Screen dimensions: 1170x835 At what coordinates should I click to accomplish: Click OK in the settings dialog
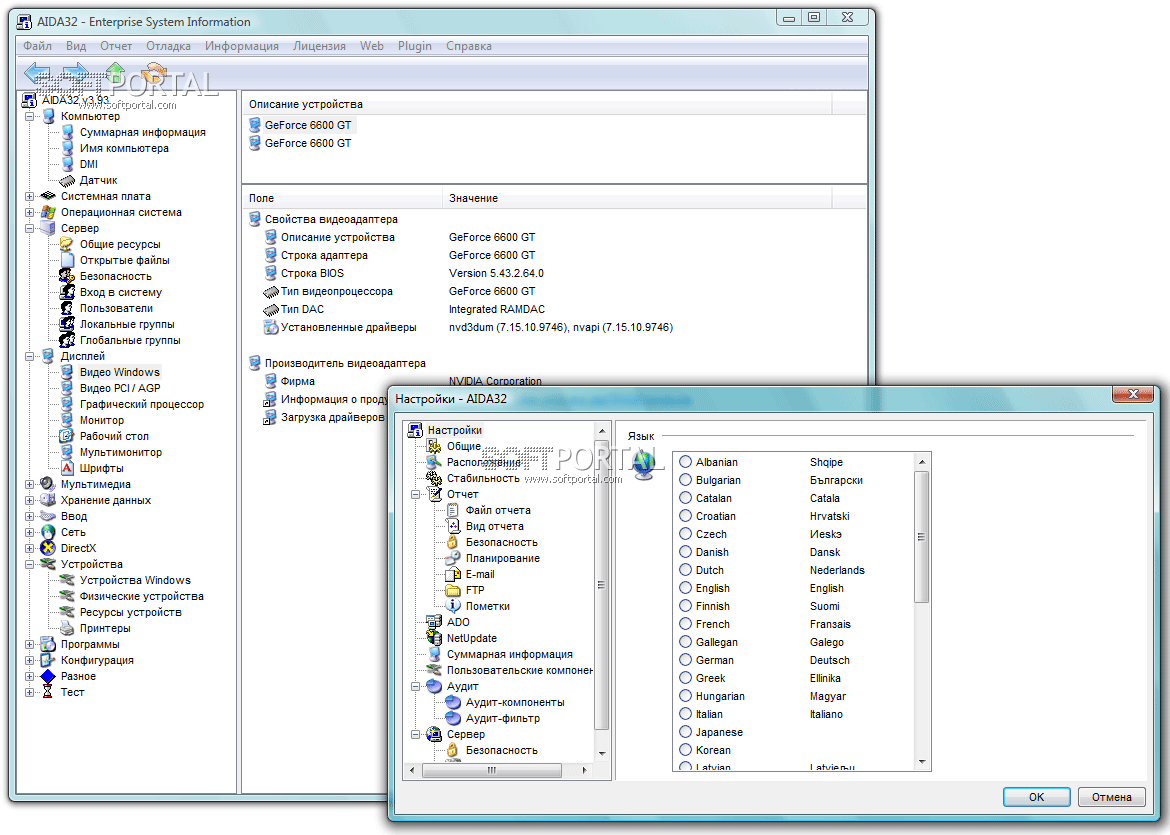[1036, 797]
